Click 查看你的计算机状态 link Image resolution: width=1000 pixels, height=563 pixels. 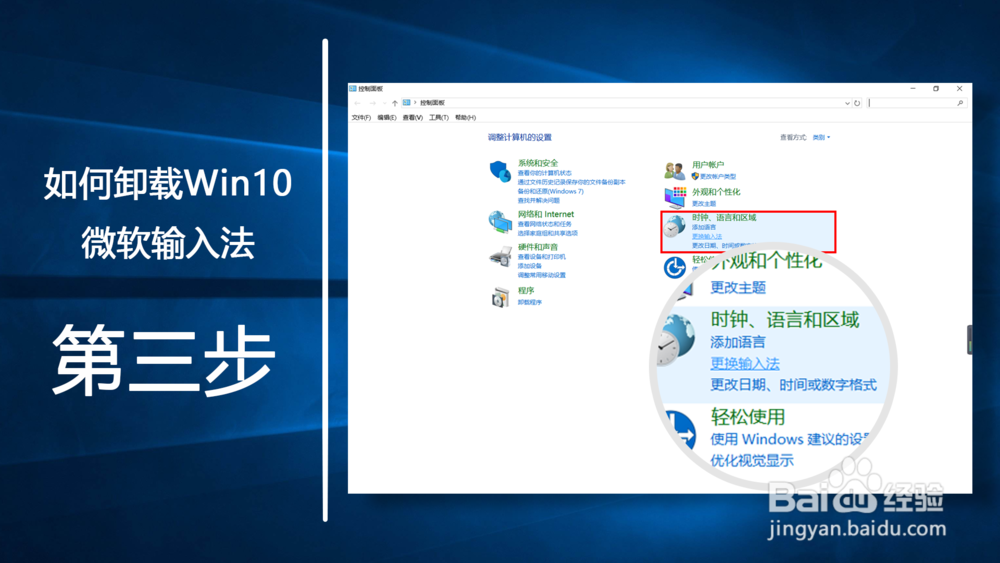545,173
